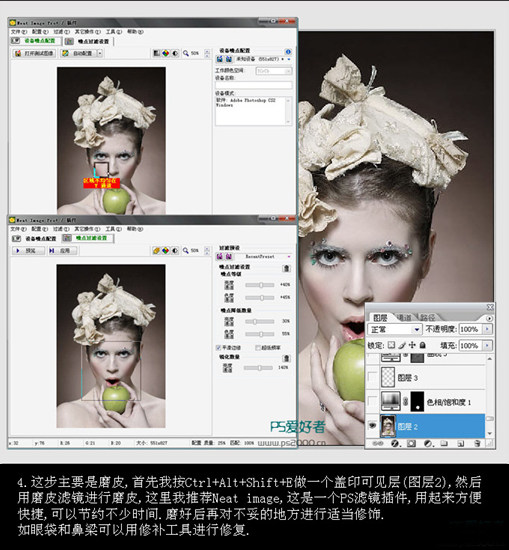Click the load device profile icon

point(220,60)
